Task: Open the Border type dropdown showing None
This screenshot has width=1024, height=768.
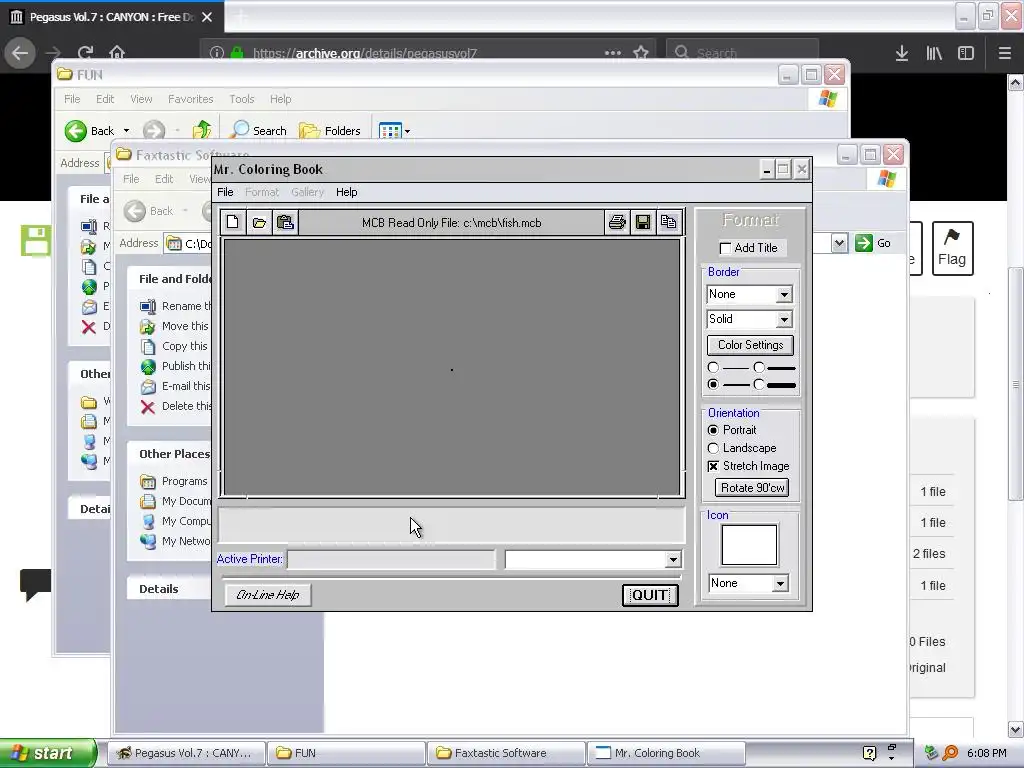Action: click(x=784, y=295)
